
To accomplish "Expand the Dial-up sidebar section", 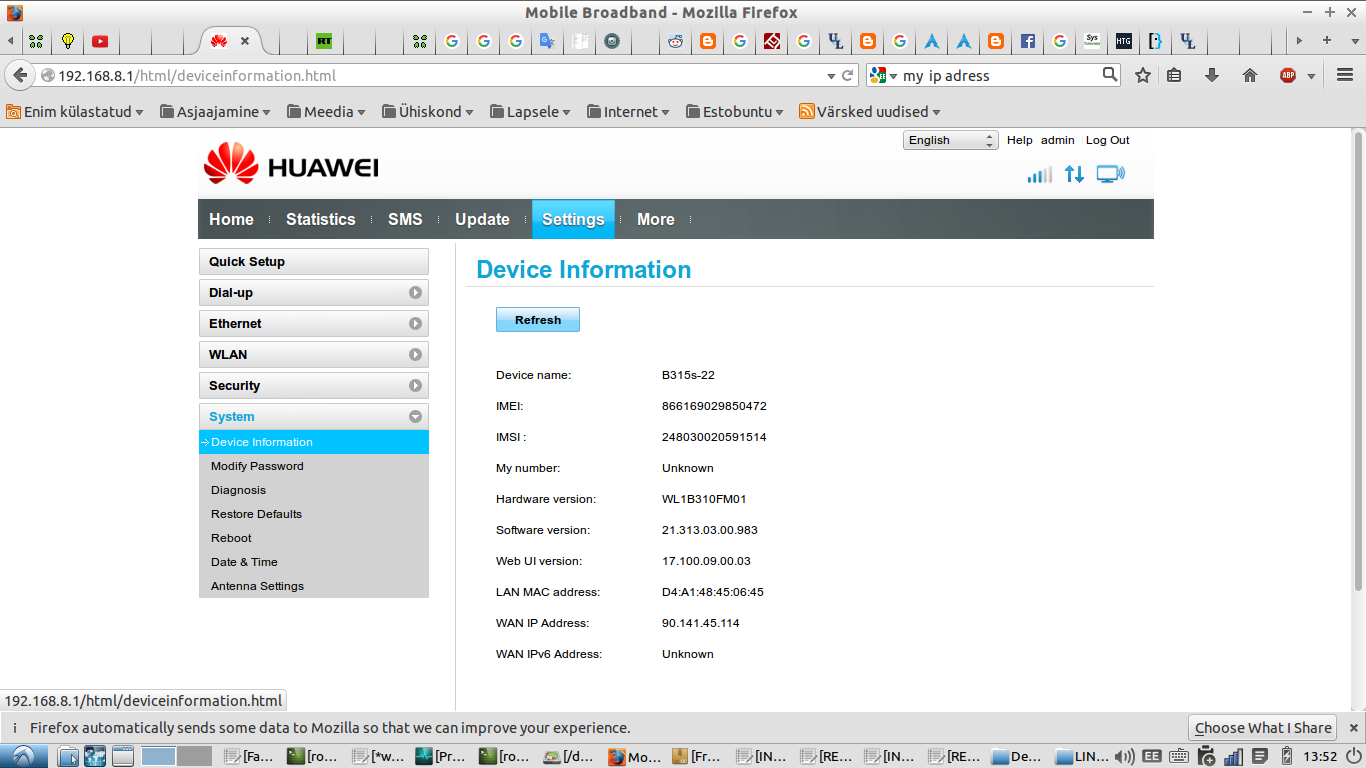I will click(313, 293).
